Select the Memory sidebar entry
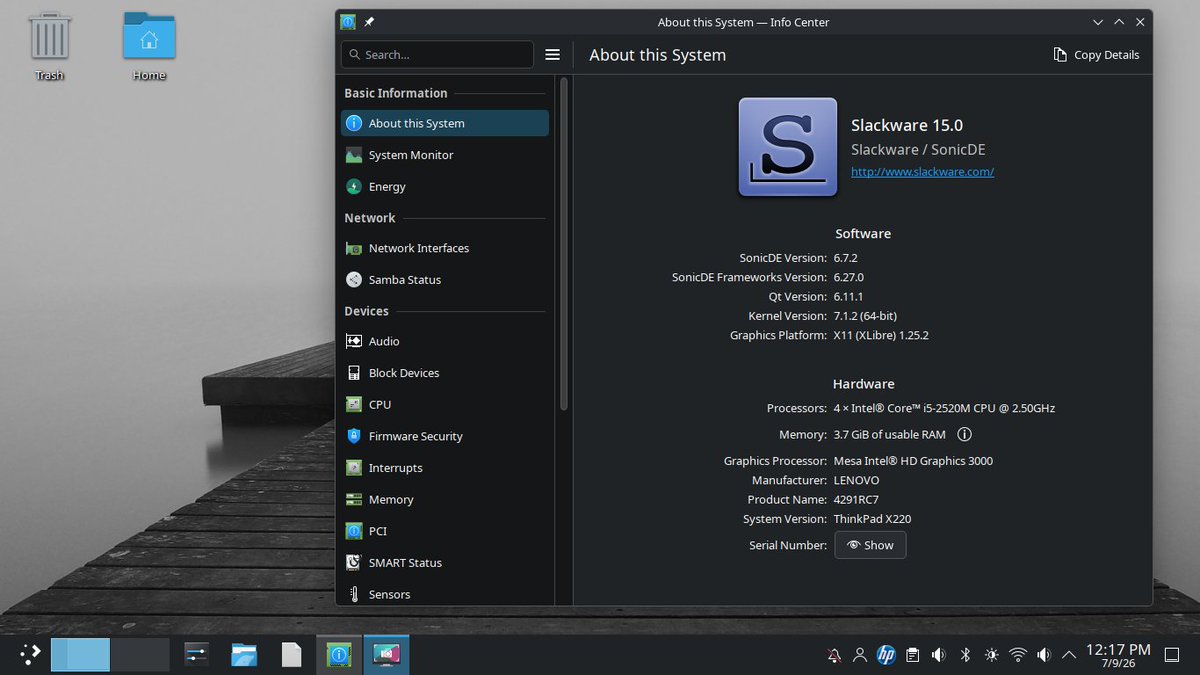 click(x=444, y=500)
